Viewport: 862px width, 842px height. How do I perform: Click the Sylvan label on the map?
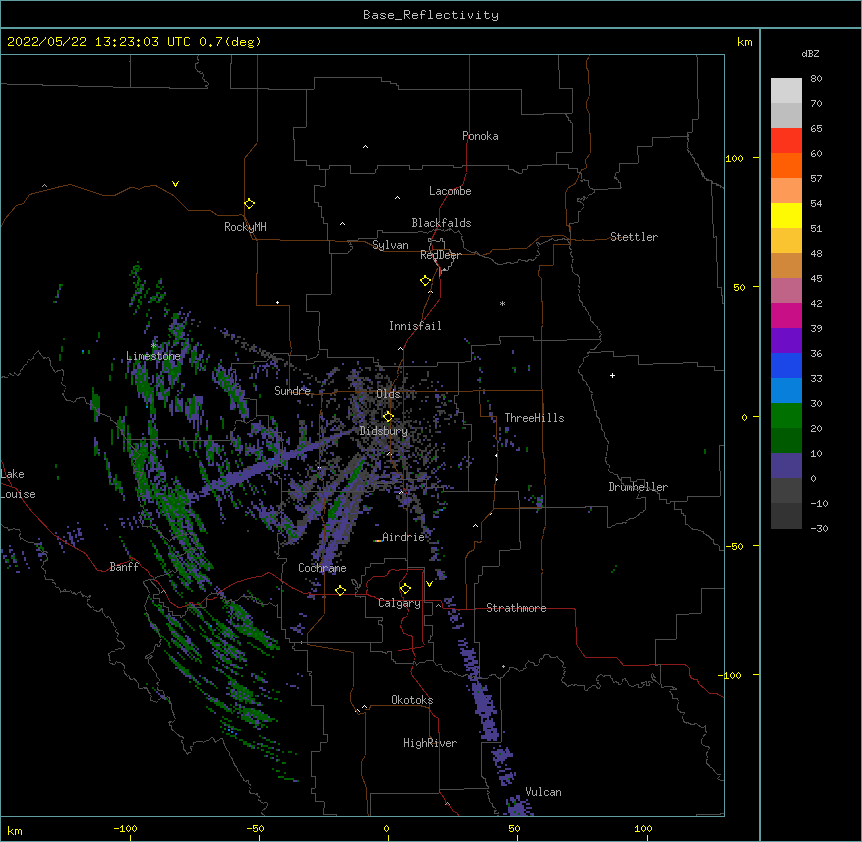coord(390,245)
